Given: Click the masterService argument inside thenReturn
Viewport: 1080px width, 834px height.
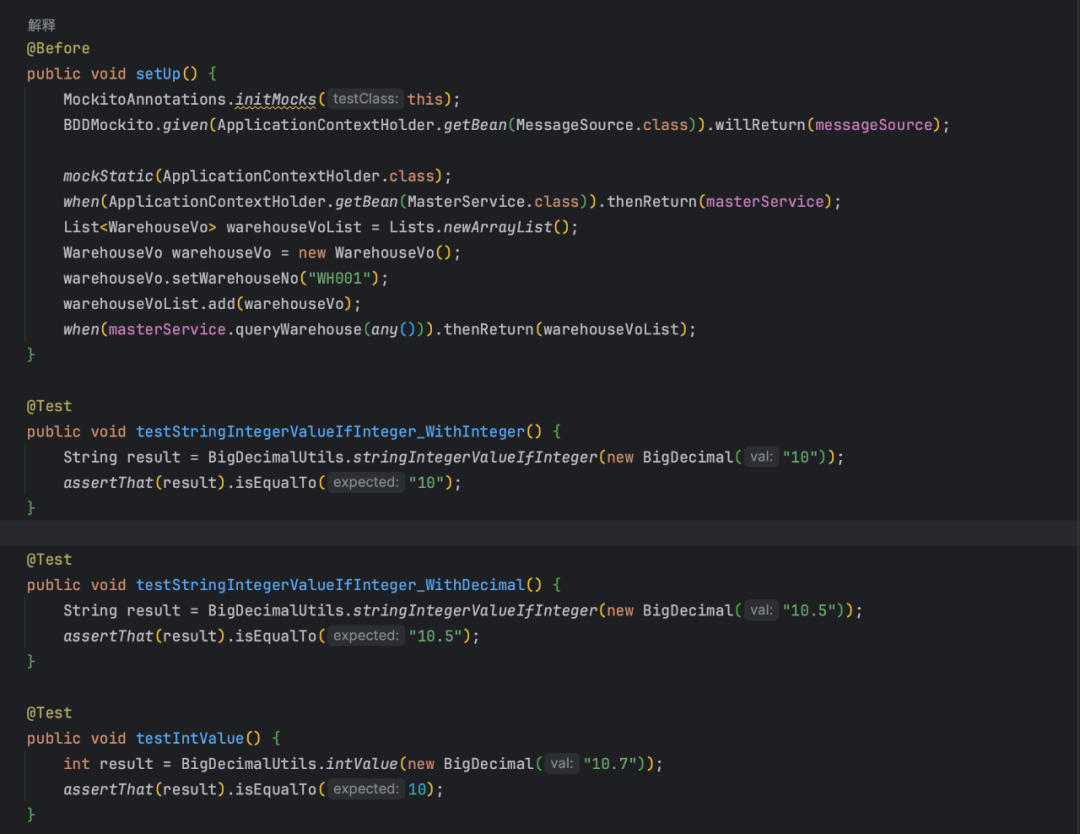Looking at the screenshot, I should point(765,201).
